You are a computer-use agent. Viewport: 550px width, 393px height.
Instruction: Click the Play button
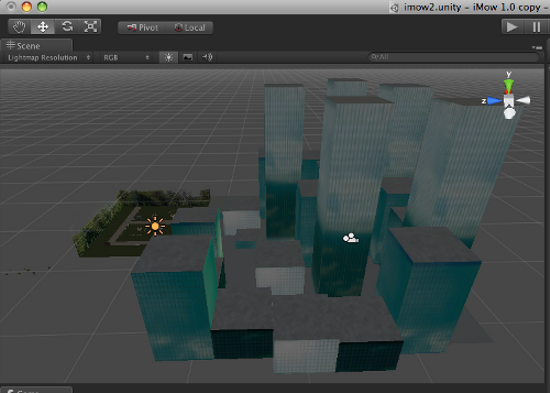tap(512, 27)
